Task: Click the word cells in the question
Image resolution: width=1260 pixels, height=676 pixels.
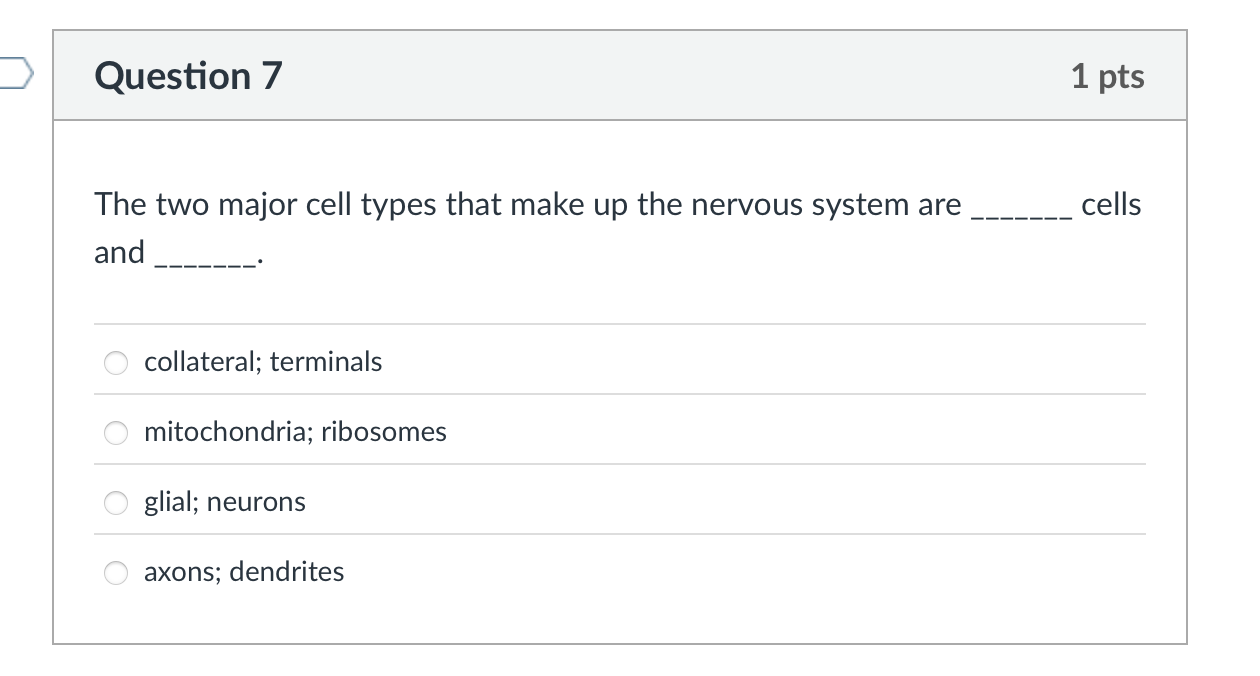Action: point(1112,203)
